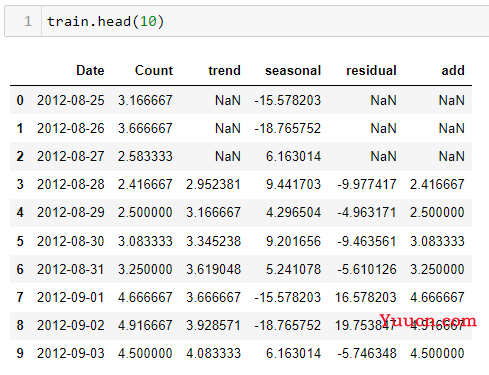Click residual value -5.746348
Image resolution: width=489 pixels, height=375 pixels.
tap(367, 353)
